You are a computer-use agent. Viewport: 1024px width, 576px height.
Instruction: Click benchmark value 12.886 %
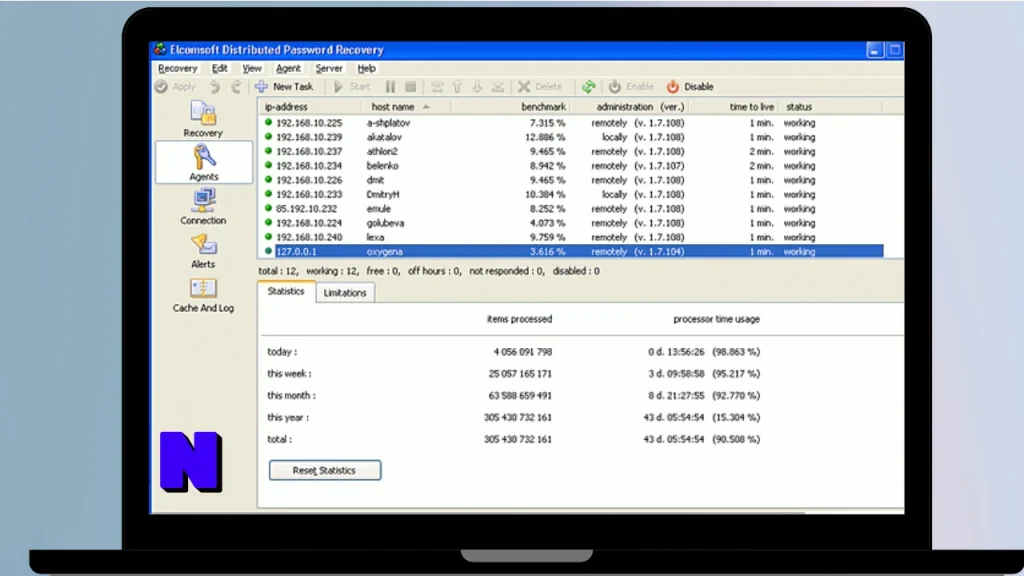pyautogui.click(x=545, y=137)
